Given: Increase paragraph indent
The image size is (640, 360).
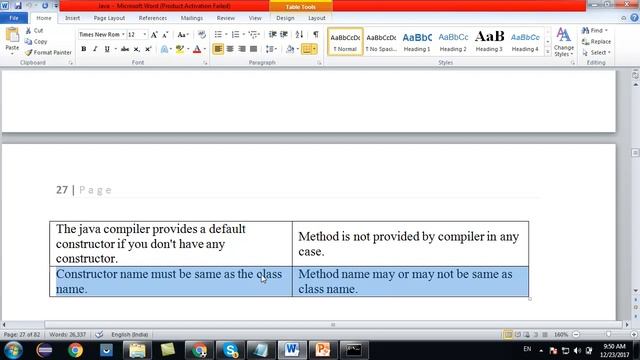Looking at the screenshot, I should [x=284, y=35].
